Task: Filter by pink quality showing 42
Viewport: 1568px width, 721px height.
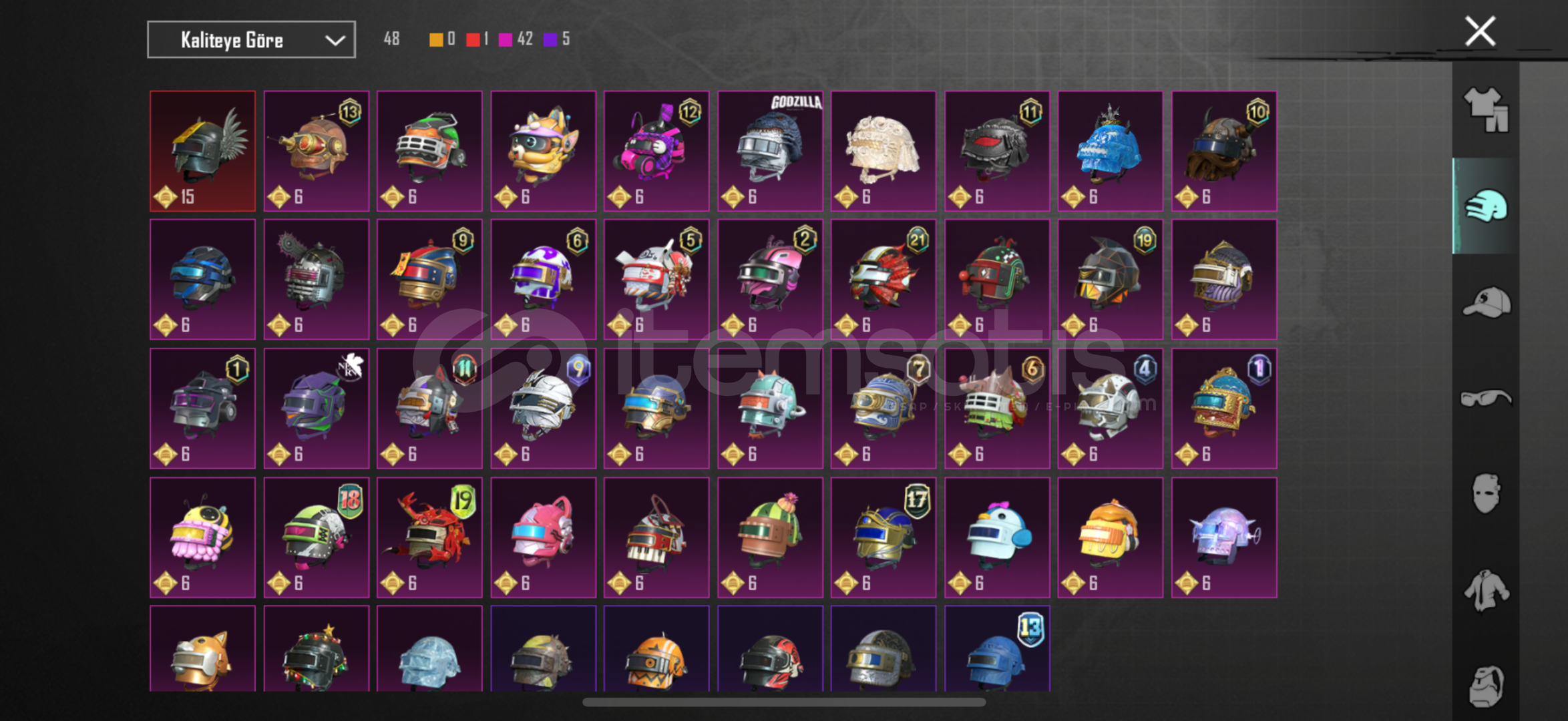Action: [x=516, y=39]
